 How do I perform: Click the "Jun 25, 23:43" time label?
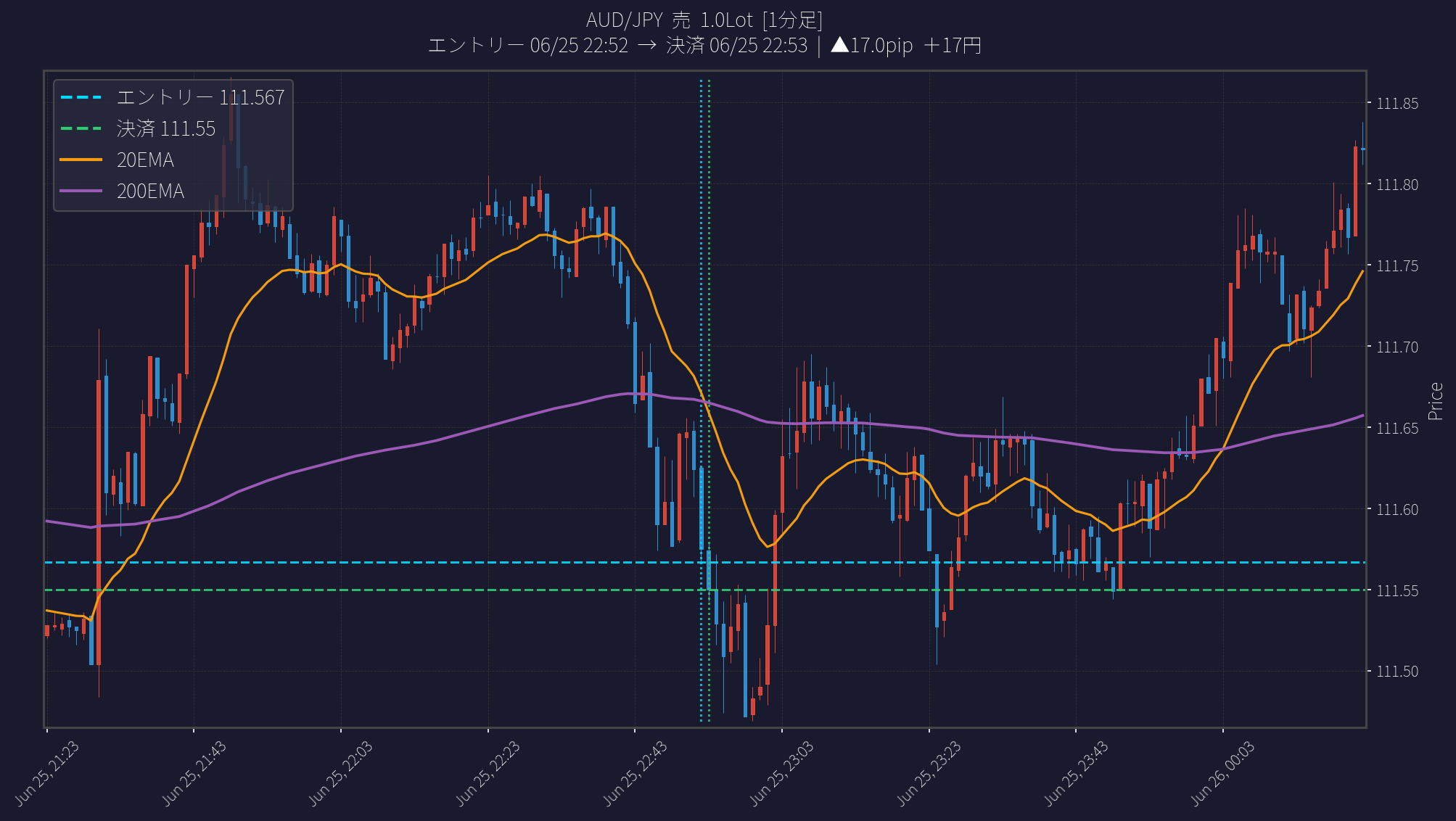1077,773
